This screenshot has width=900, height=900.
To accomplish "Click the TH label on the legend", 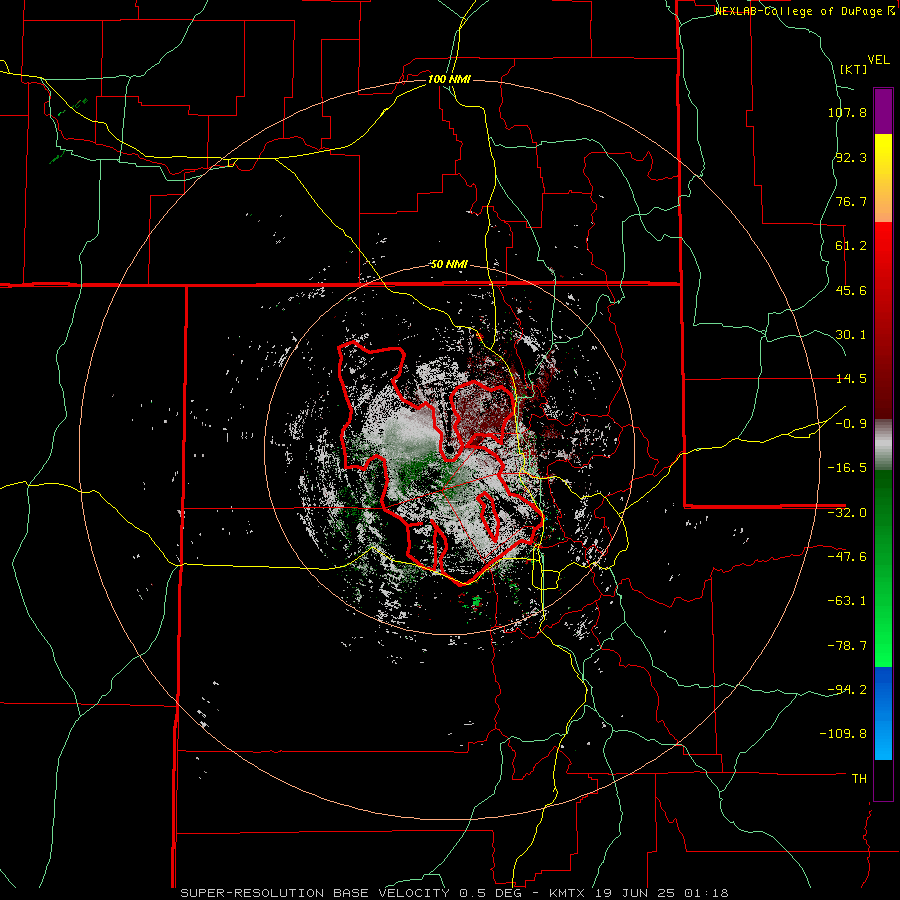I will point(859,779).
